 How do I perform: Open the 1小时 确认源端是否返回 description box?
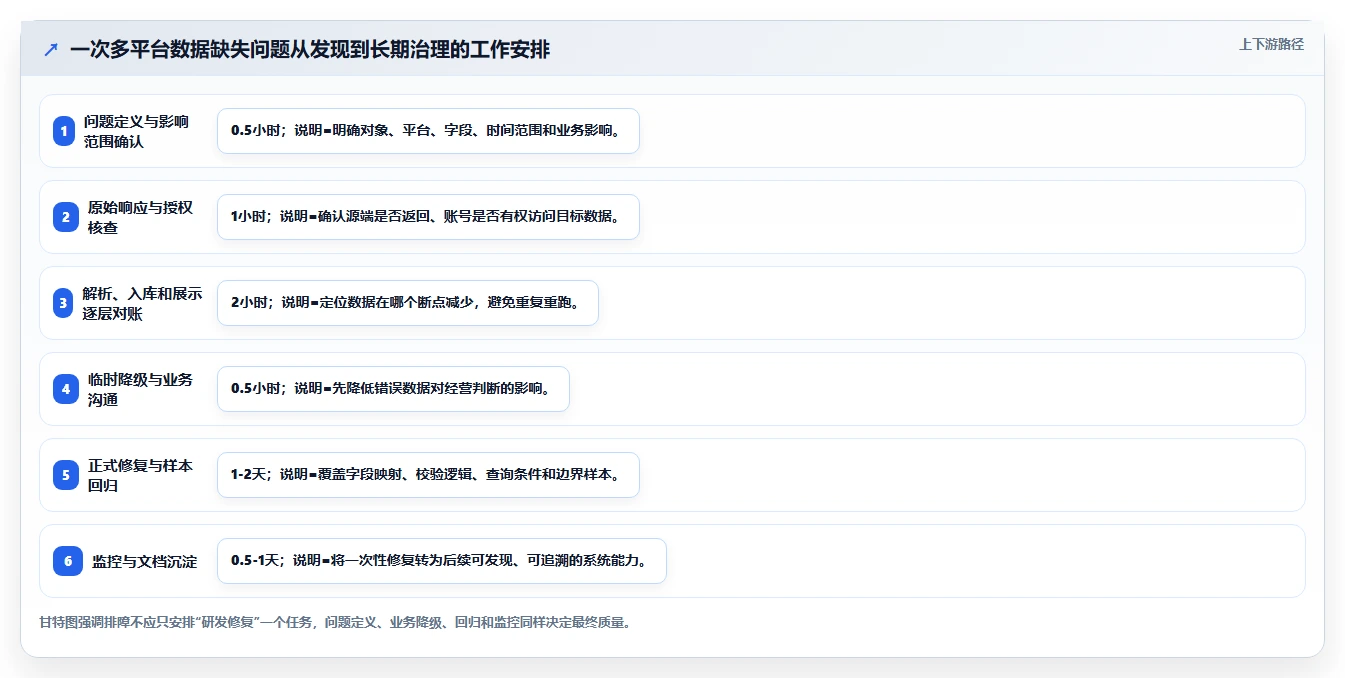point(428,217)
